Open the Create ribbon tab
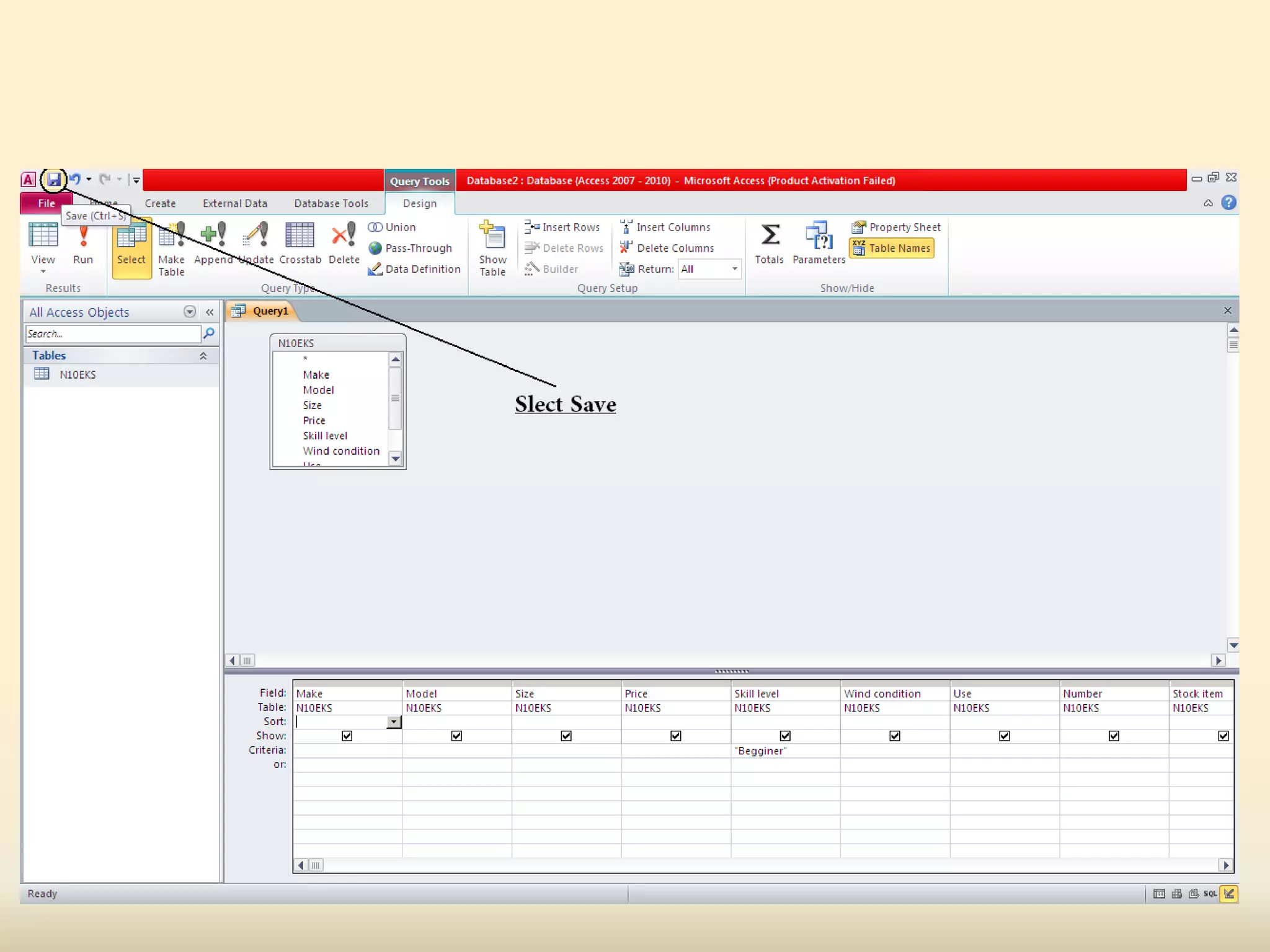Screen dimensions: 1270x952 pyautogui.click(x=160, y=203)
